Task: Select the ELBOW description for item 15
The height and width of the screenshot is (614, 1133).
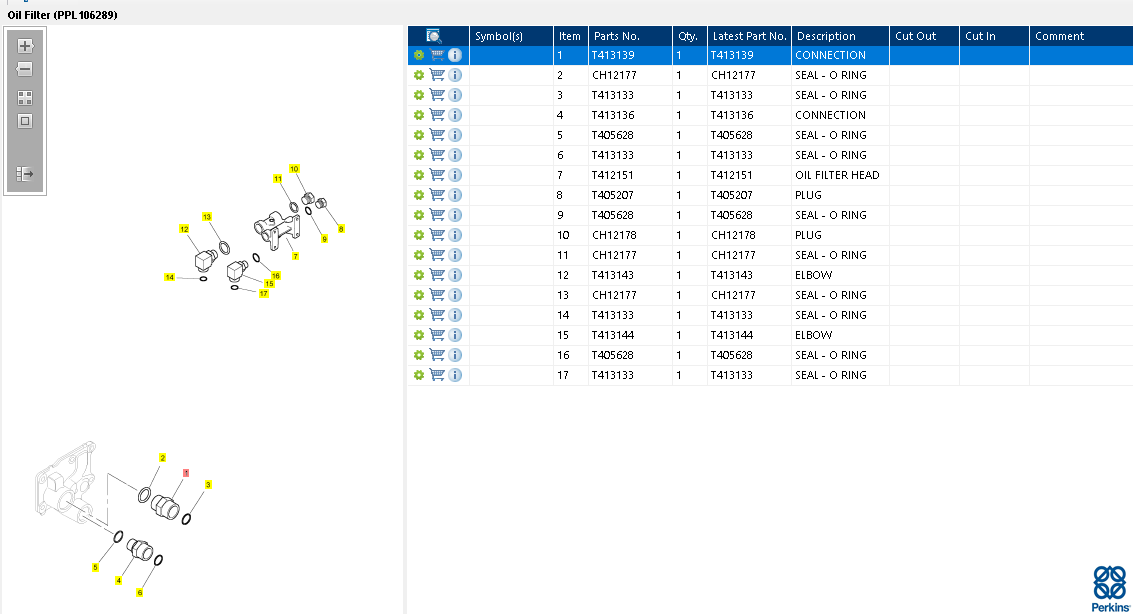Action: coord(814,335)
